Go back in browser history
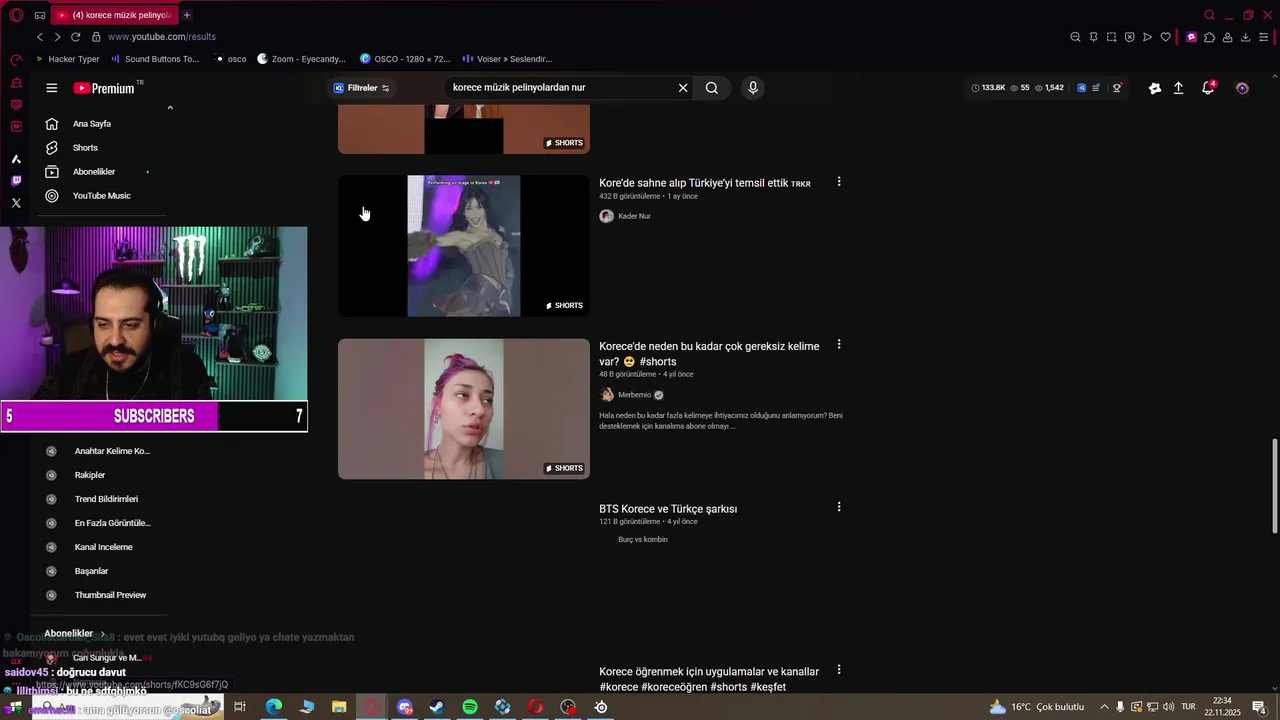The image size is (1280, 720). point(40,37)
